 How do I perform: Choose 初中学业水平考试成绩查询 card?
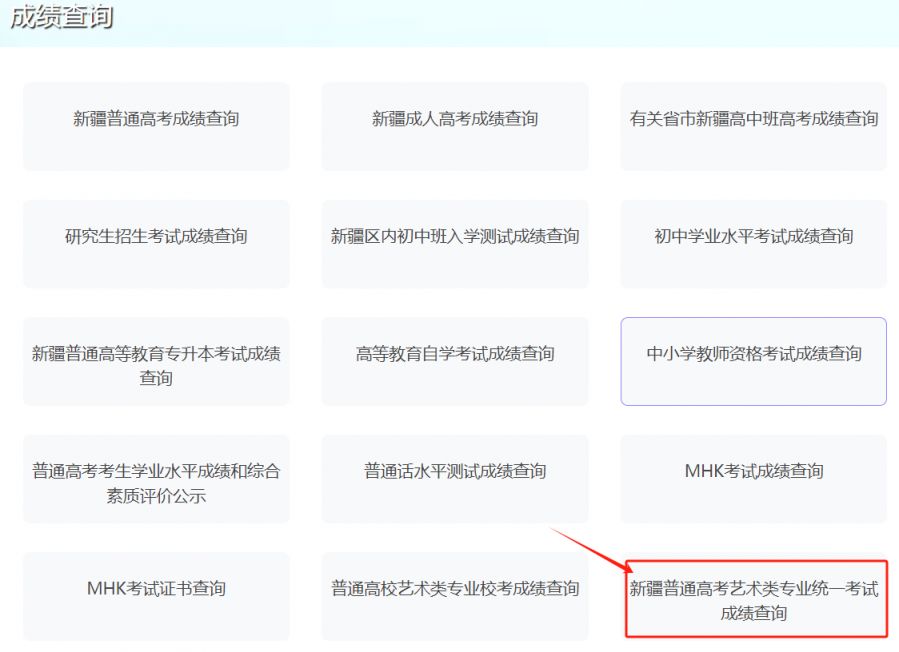point(753,244)
